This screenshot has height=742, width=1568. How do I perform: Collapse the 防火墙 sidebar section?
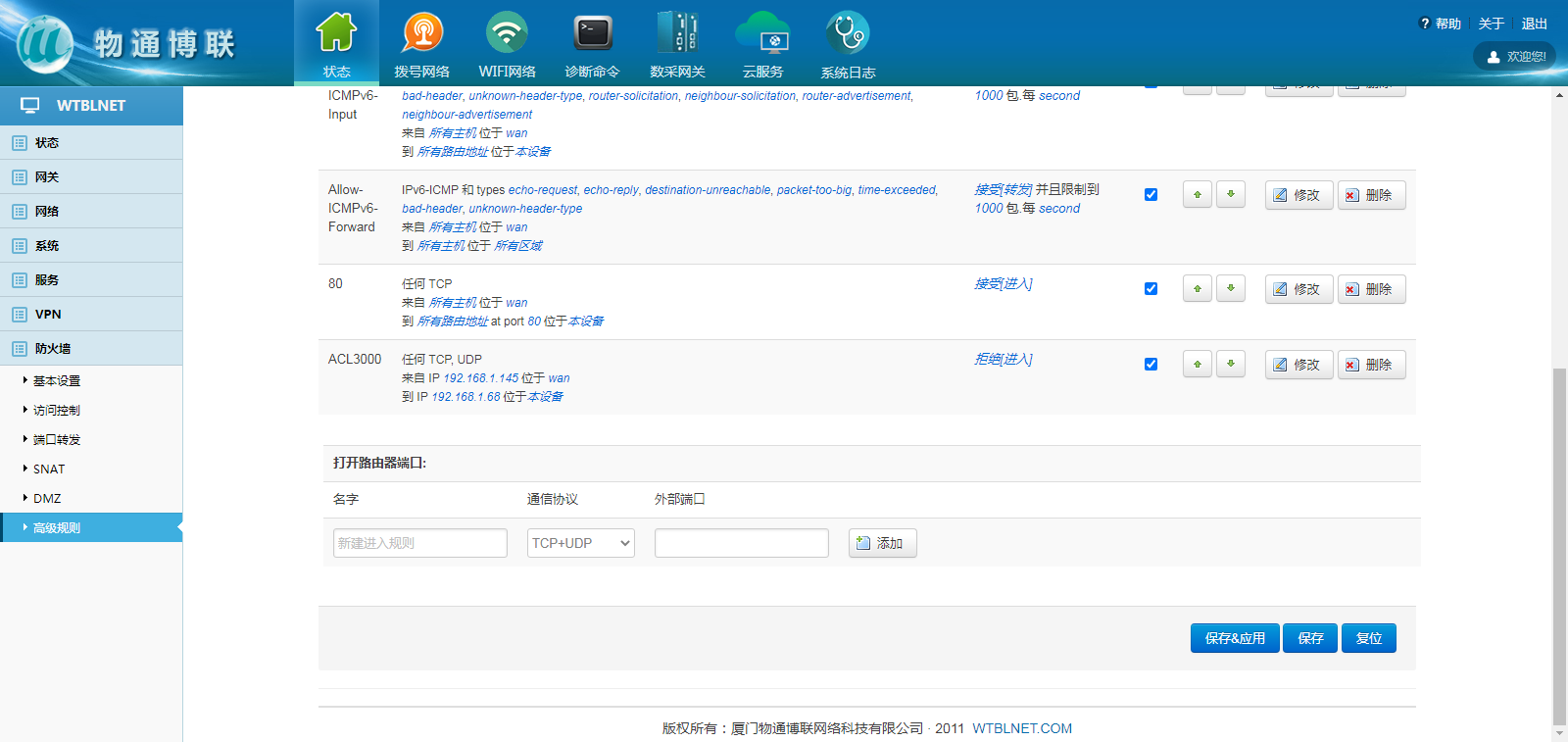point(91,349)
